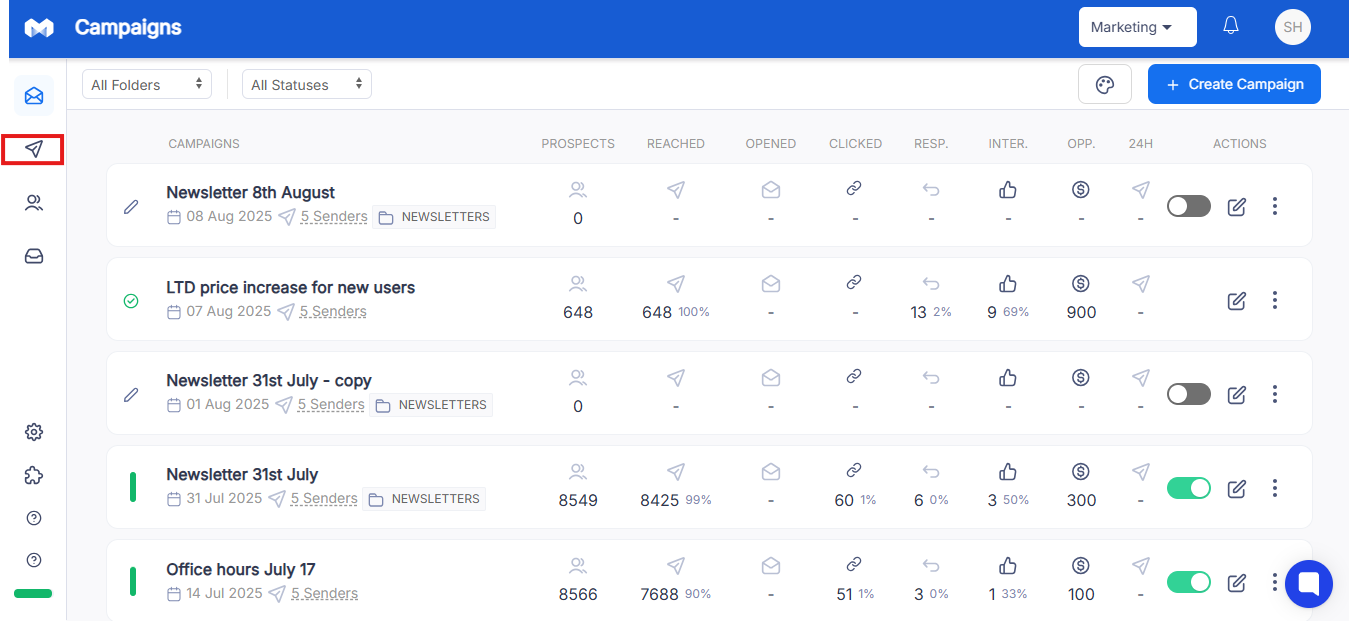Open the Marketing workspace dropdown
This screenshot has height=621, width=1349.
coord(1138,27)
